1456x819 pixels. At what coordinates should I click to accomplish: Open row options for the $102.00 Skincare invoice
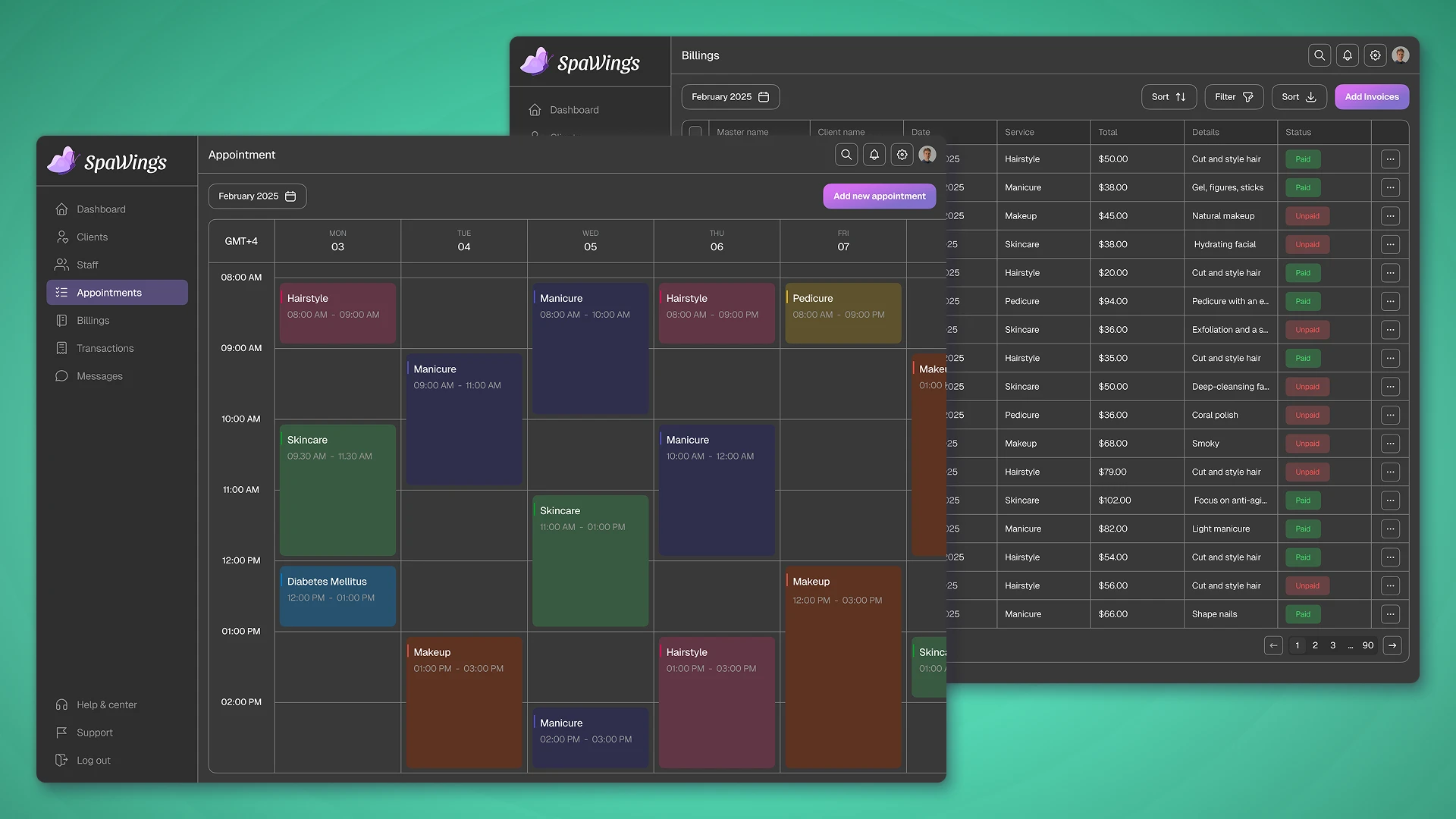point(1389,500)
